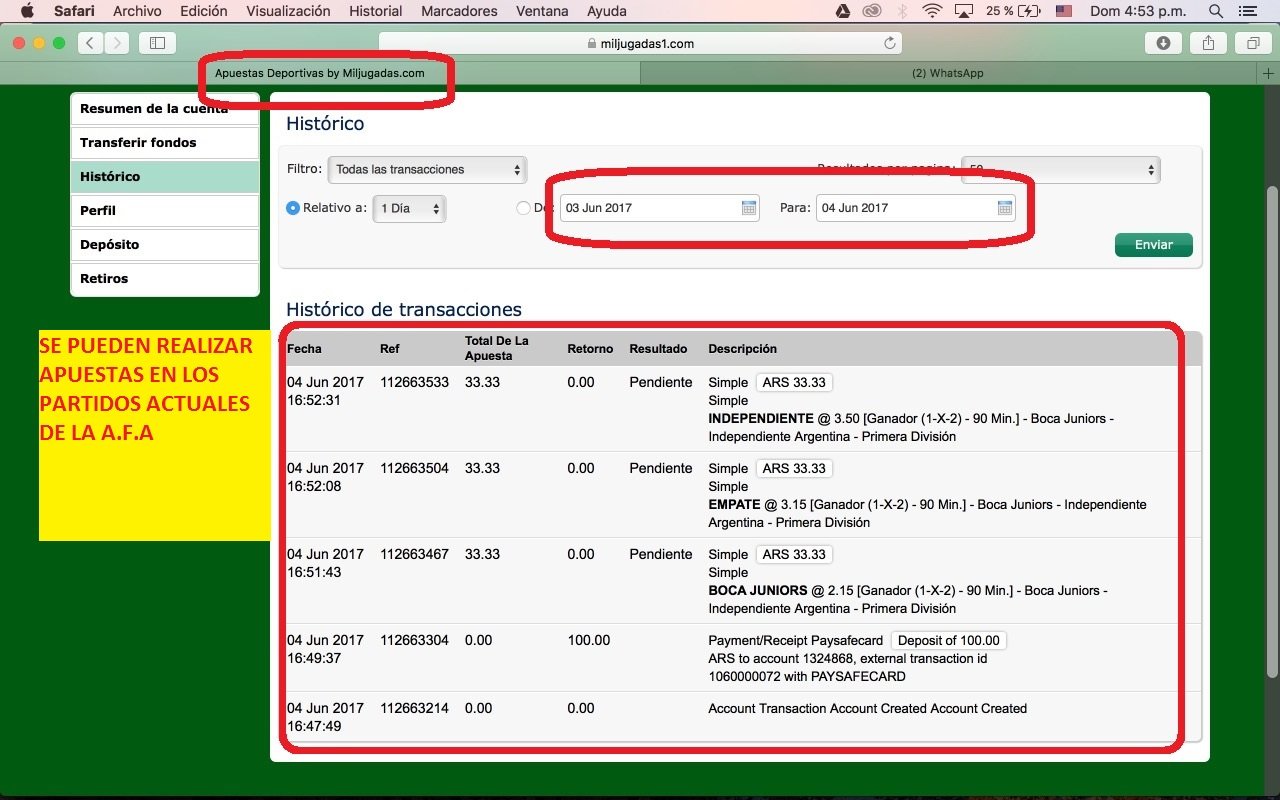Viewport: 1280px width, 800px height.
Task: Switch to the WhatsApp tab
Action: [947, 73]
